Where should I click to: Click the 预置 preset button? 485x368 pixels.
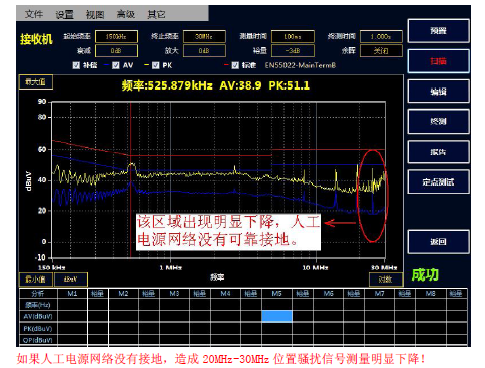coord(438,31)
